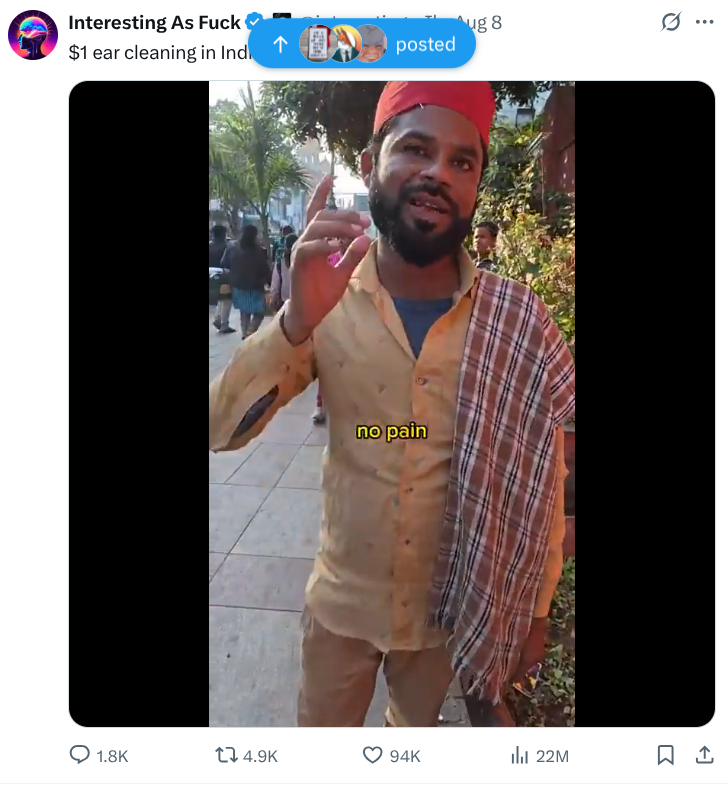The height and width of the screenshot is (787, 728).
Task: Click the 1.8K replies count
Action: point(112,756)
